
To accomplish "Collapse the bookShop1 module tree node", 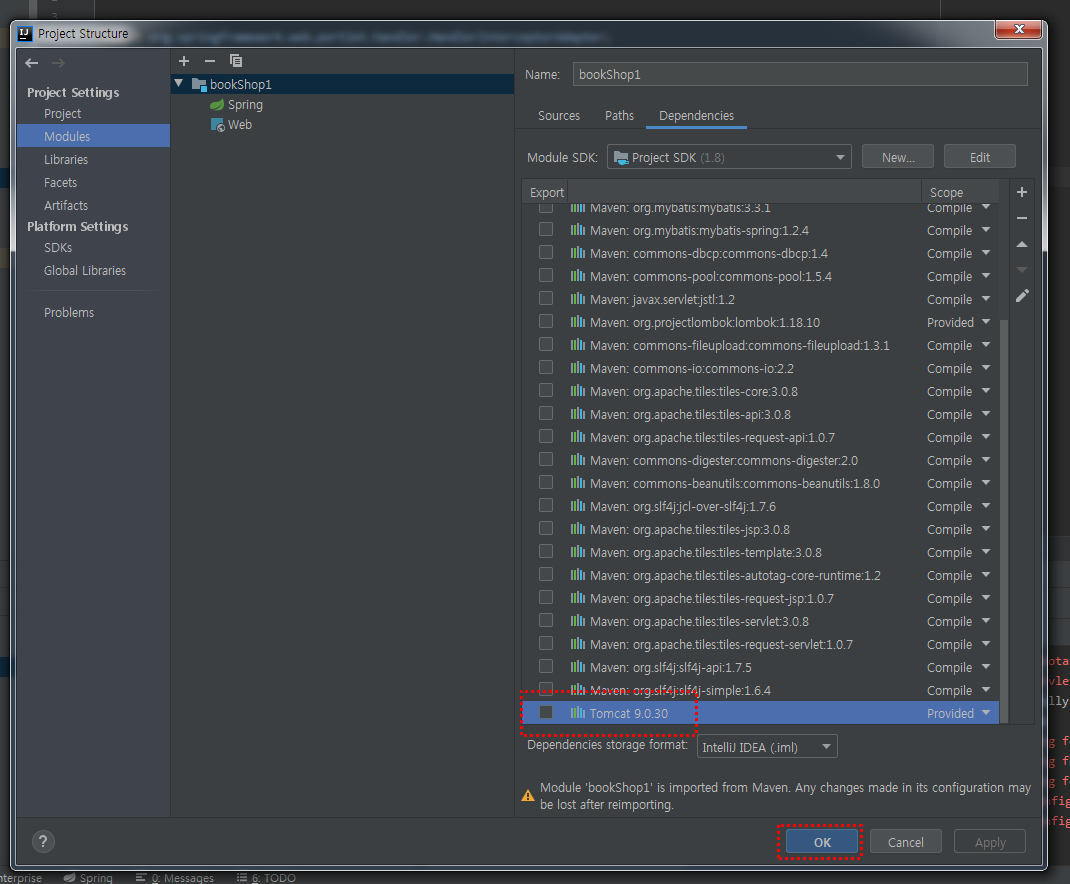I will click(x=179, y=83).
